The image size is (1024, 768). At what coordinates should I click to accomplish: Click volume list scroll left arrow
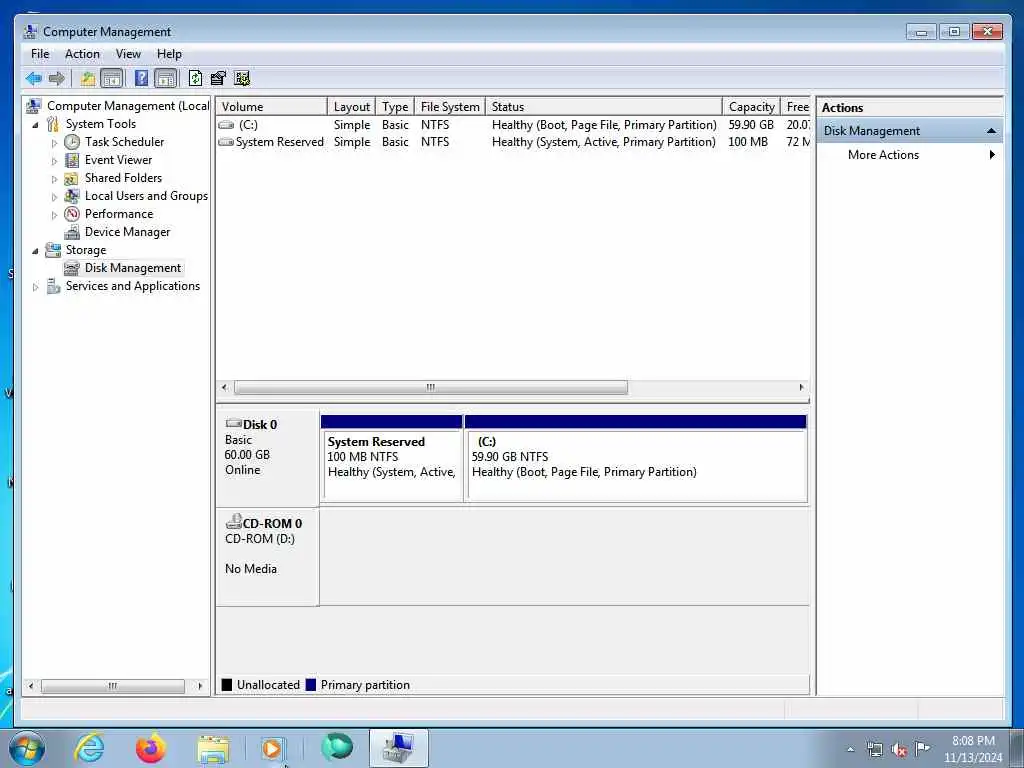(x=225, y=387)
